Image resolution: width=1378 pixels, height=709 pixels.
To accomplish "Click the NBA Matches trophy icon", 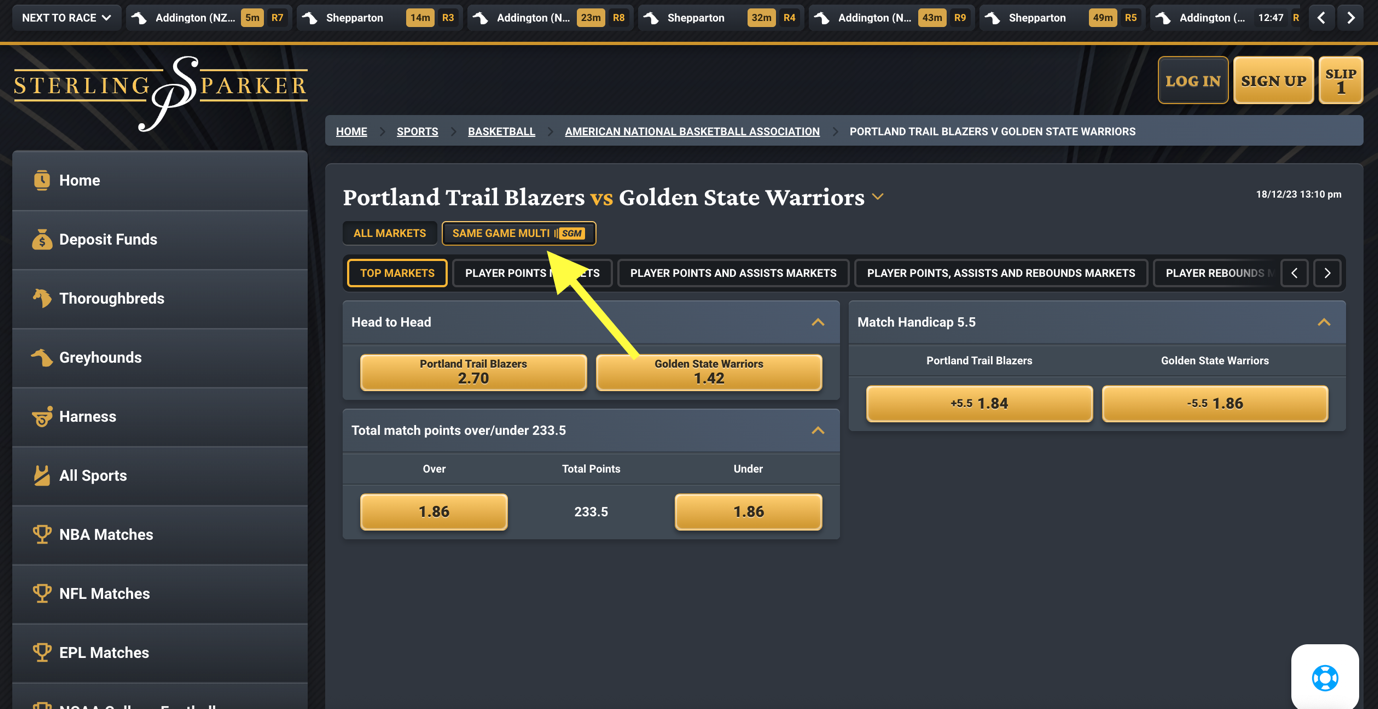I will click(x=41, y=534).
